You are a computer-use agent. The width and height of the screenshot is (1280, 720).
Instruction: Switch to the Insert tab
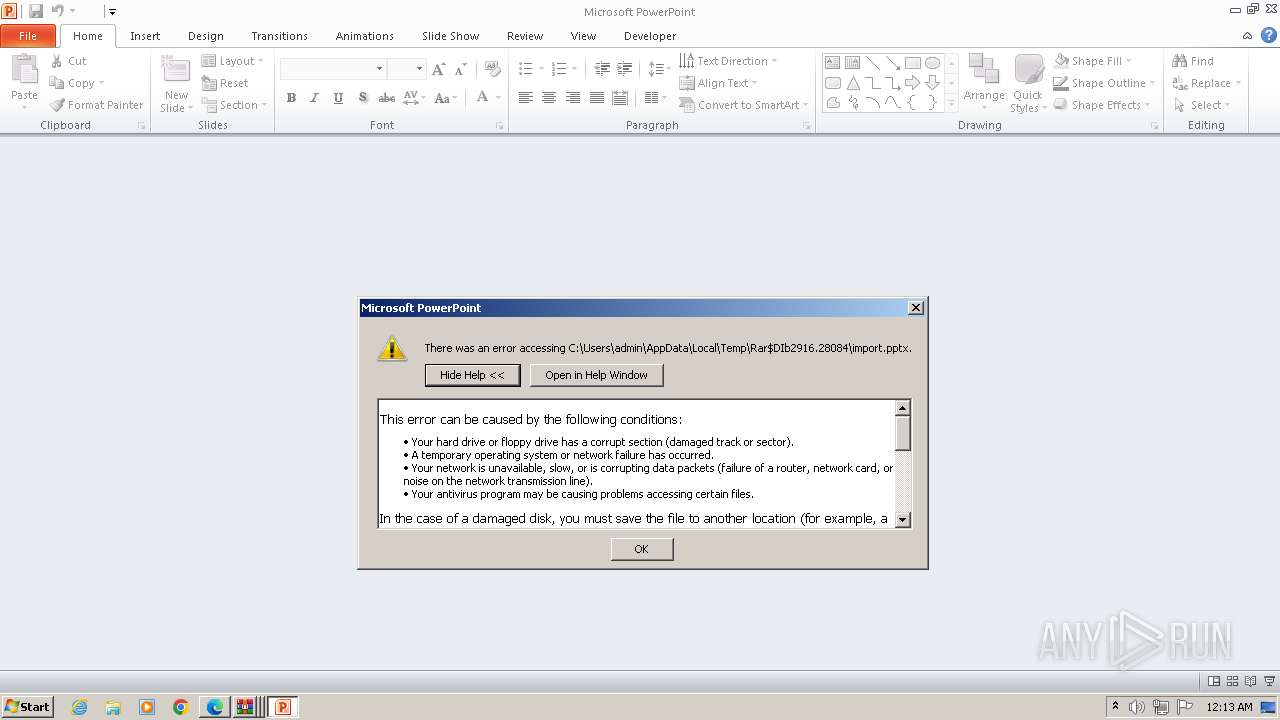(x=145, y=36)
